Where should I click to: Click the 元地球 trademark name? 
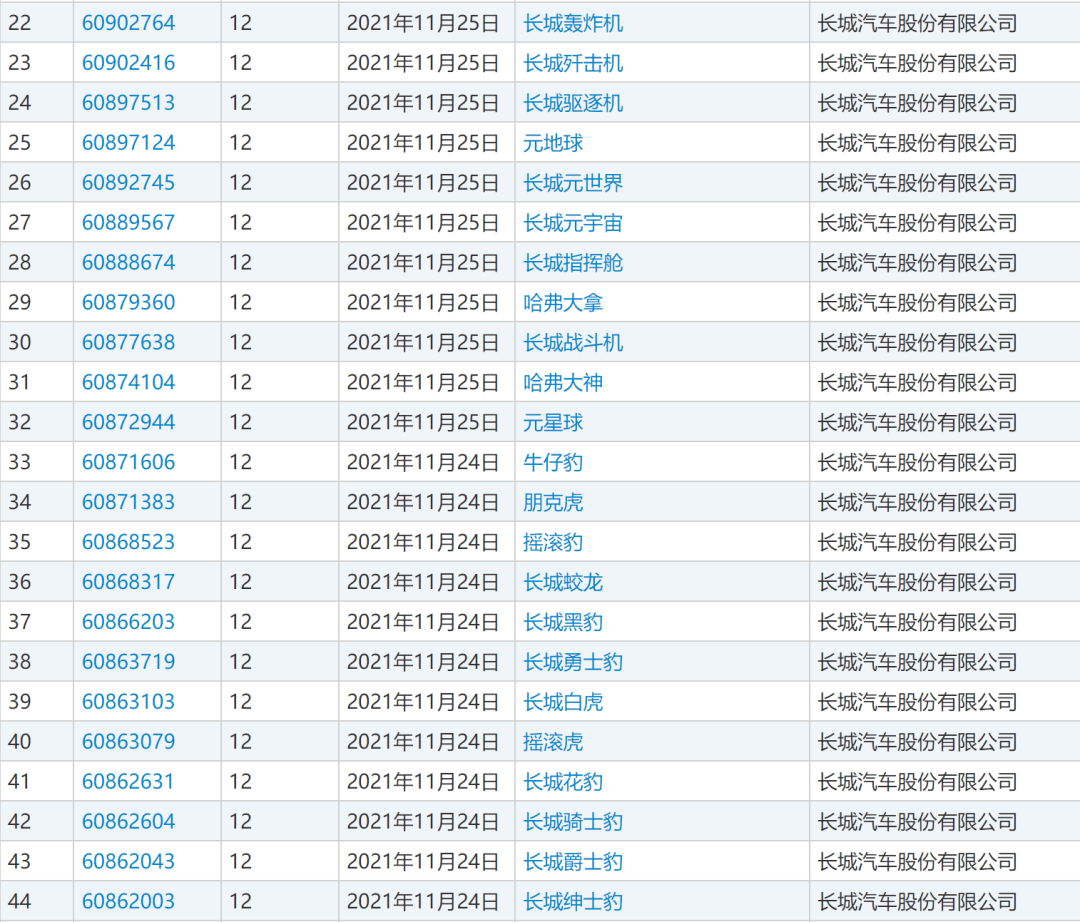pos(553,143)
